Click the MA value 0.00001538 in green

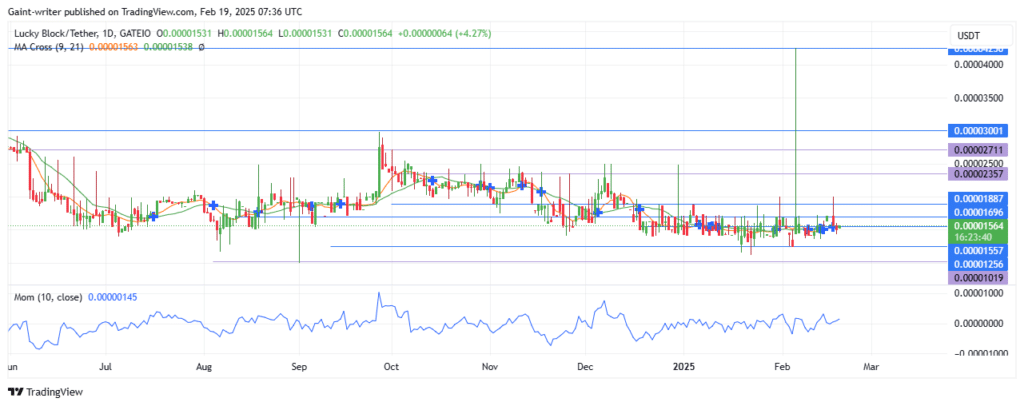click(168, 47)
